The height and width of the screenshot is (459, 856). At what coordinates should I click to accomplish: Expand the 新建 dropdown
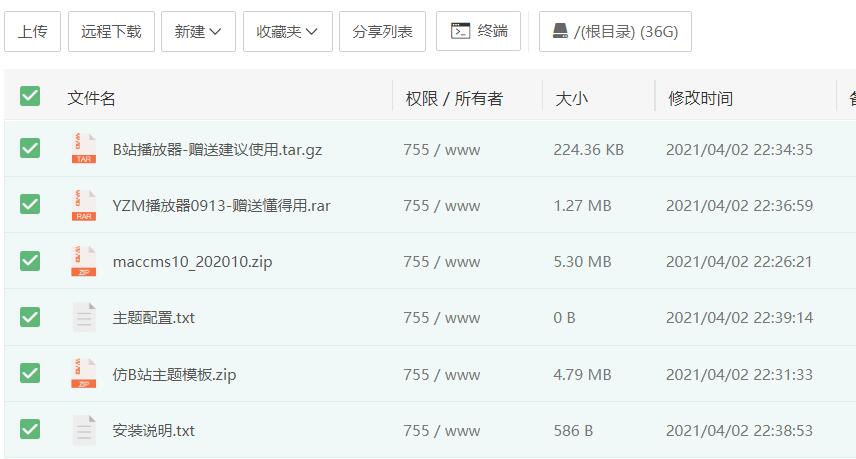198,32
